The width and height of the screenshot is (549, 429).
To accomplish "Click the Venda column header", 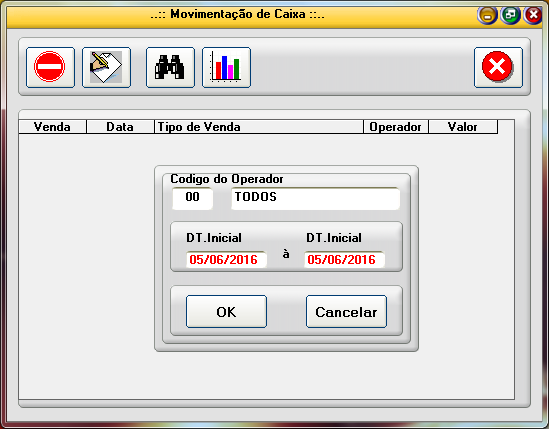I will point(53,127).
